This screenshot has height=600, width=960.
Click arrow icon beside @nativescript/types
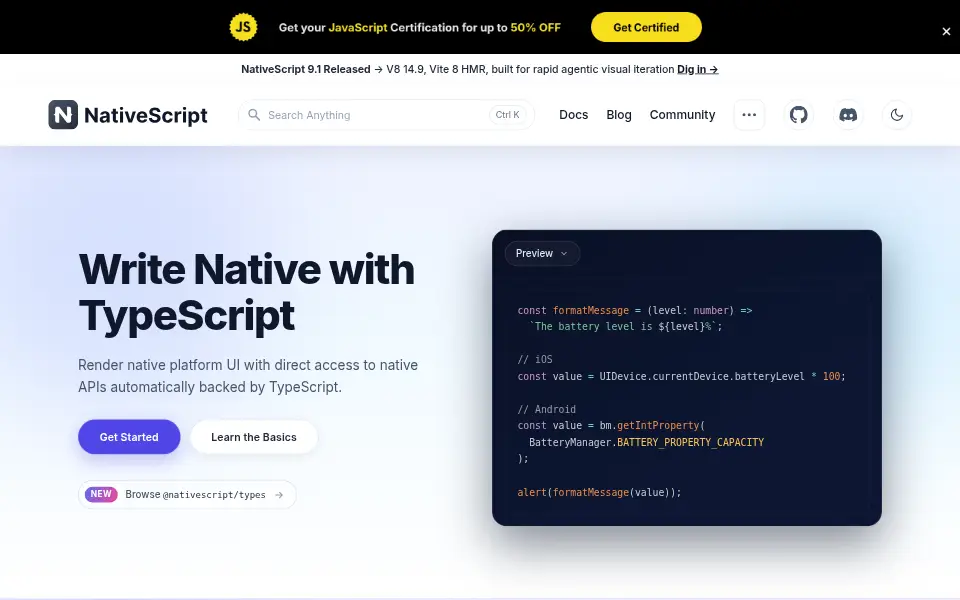(x=279, y=495)
